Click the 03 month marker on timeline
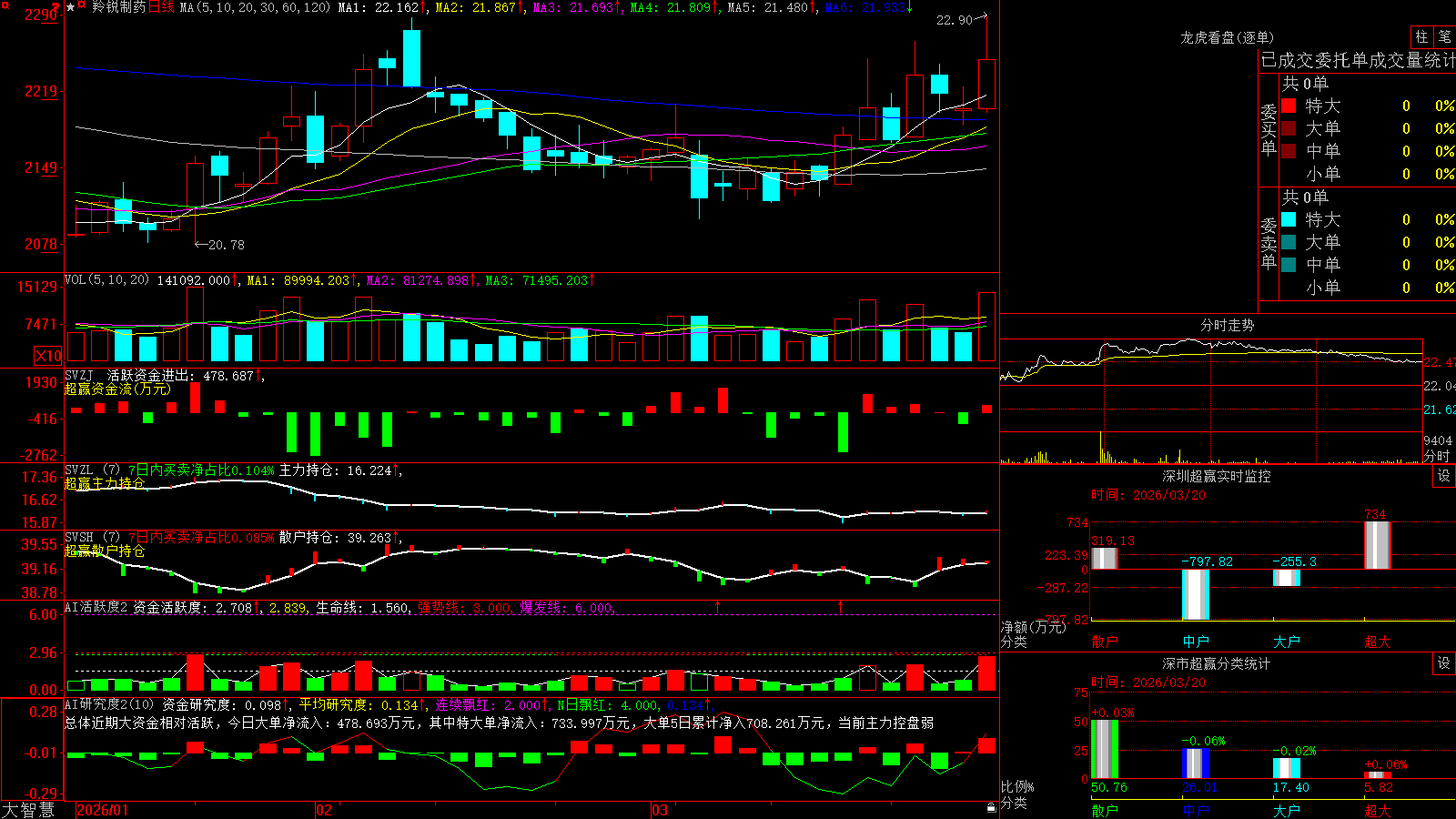The height and width of the screenshot is (819, 1456). (x=660, y=810)
